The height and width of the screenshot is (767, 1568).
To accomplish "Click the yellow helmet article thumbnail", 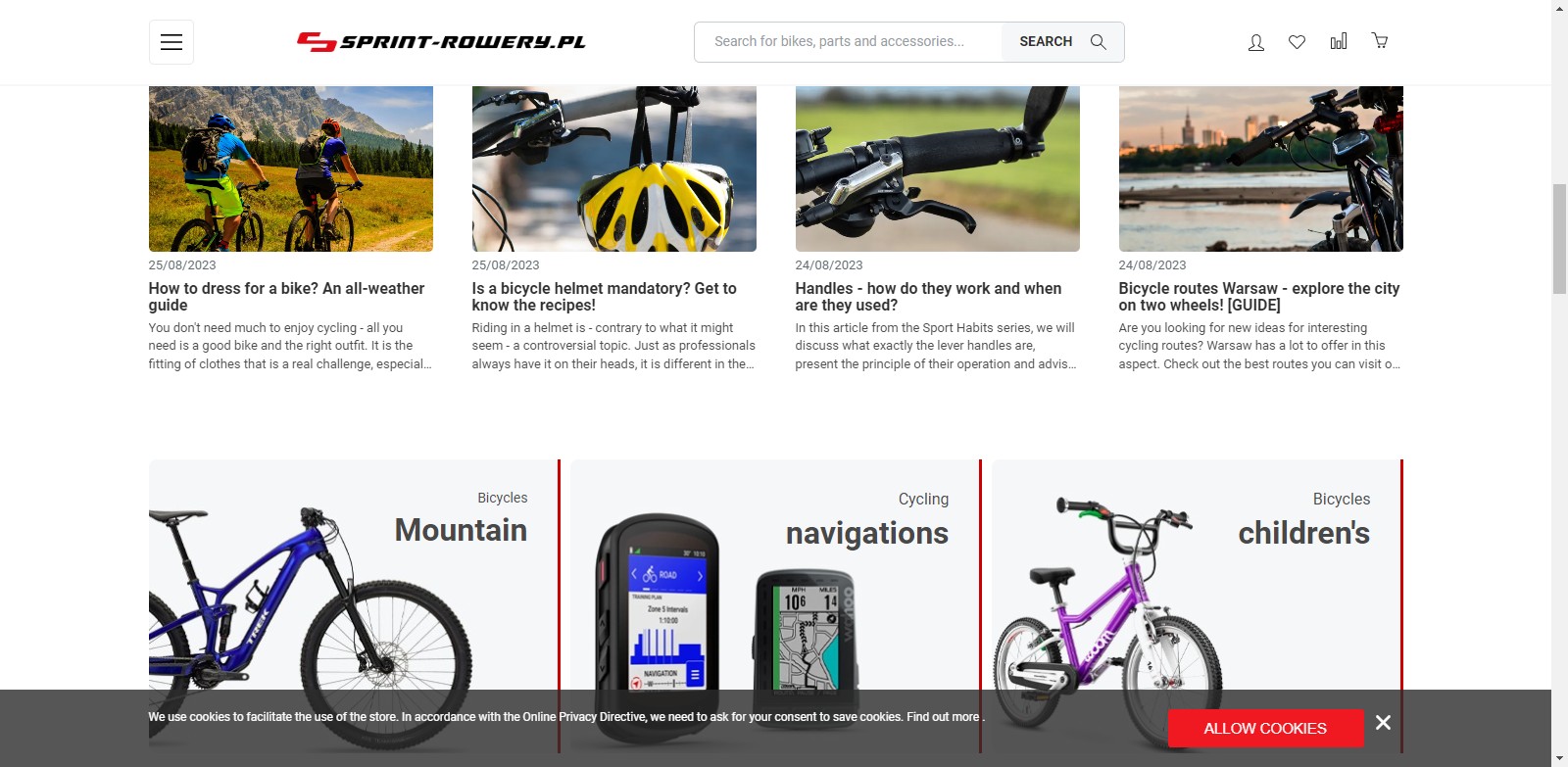I will pyautogui.click(x=614, y=168).
